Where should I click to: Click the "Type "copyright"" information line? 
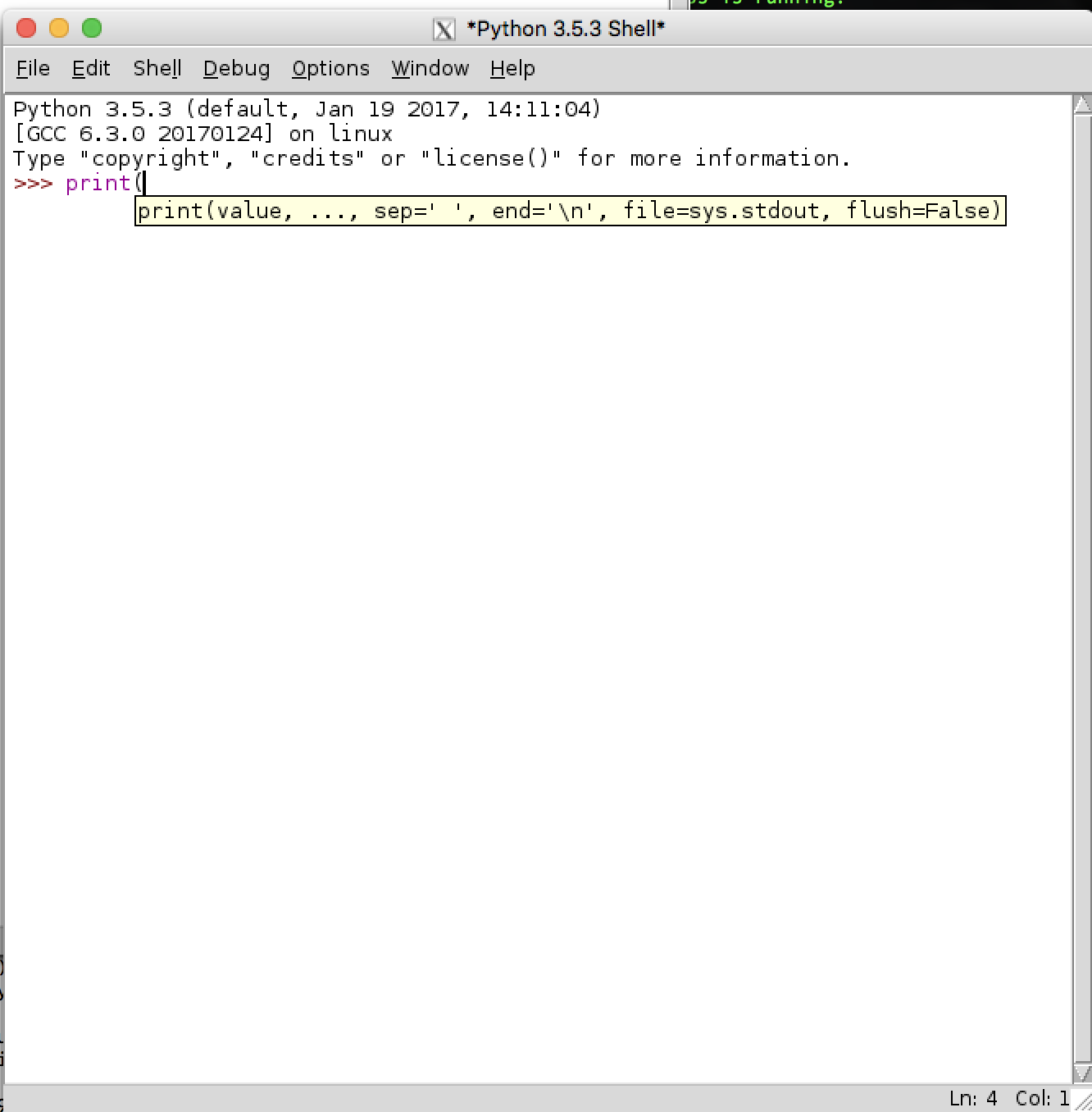[432, 158]
